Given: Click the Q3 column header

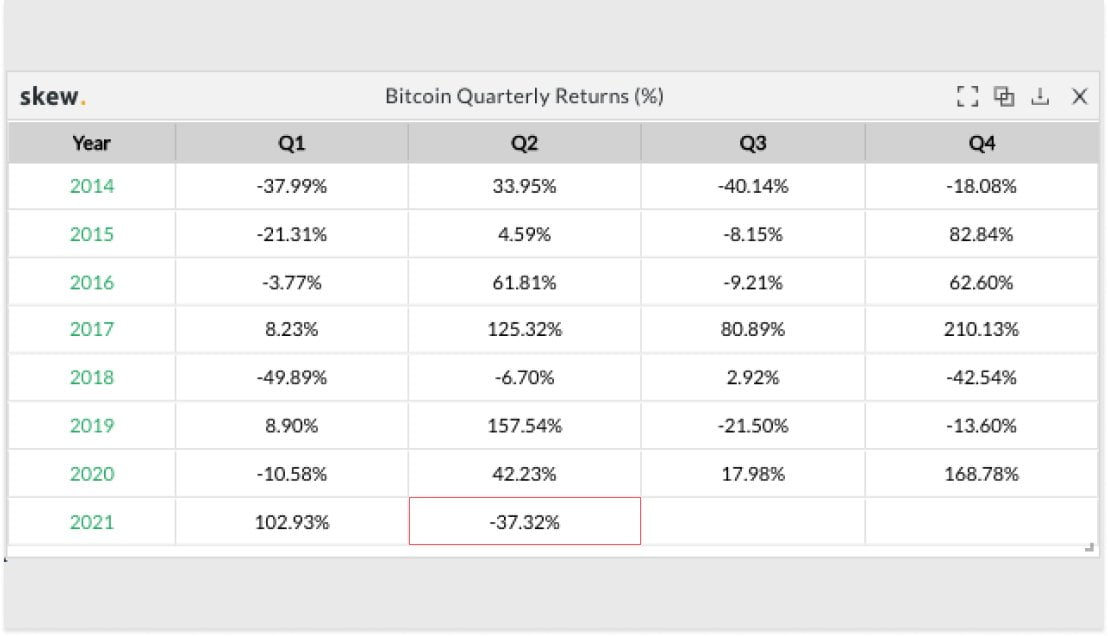Looking at the screenshot, I should 753,143.
